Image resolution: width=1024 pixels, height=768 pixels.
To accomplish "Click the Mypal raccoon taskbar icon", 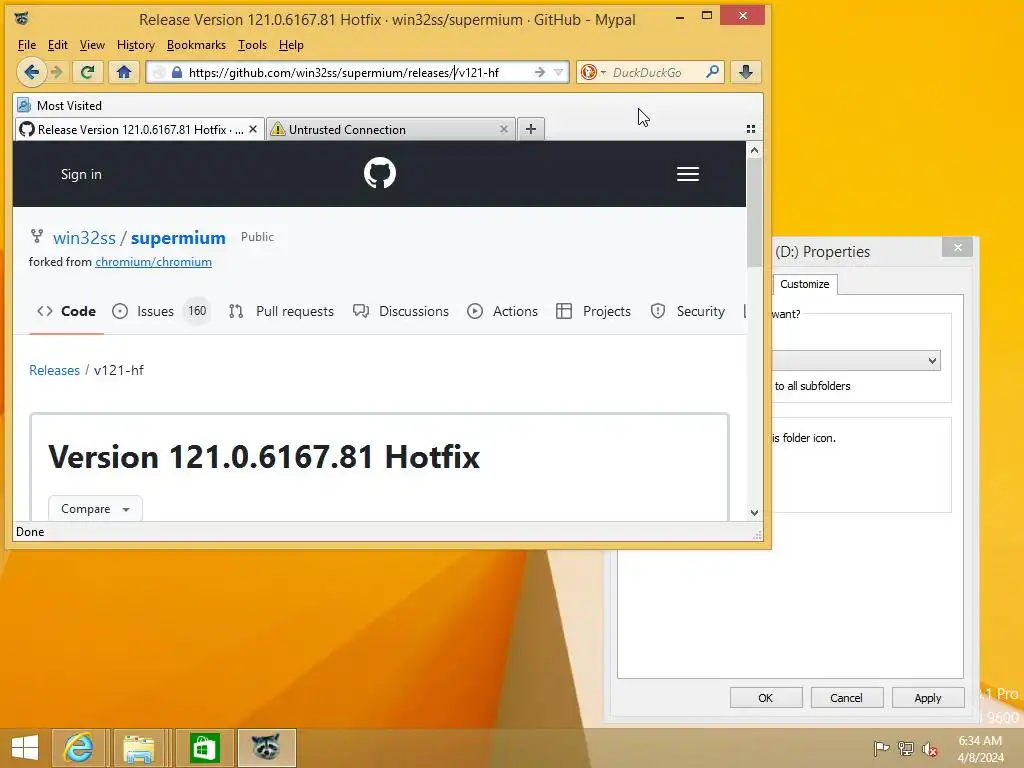I will (266, 748).
